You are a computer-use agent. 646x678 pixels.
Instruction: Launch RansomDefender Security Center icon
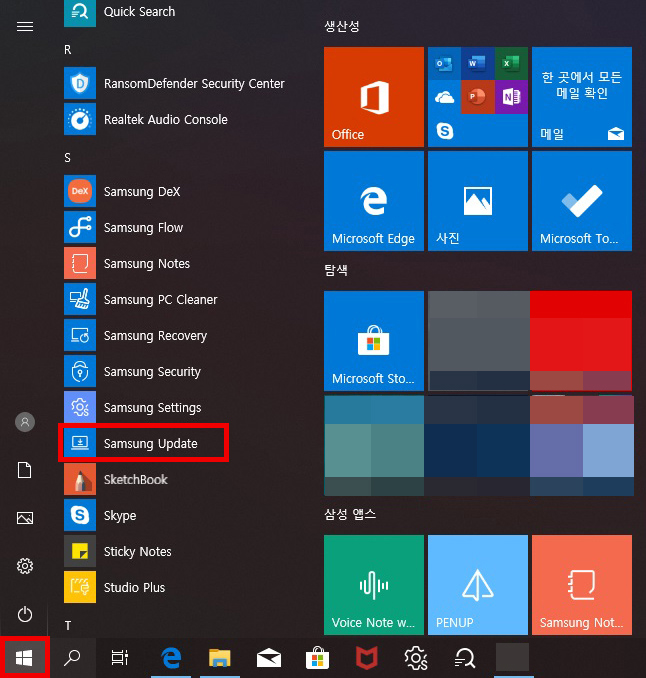click(x=80, y=83)
